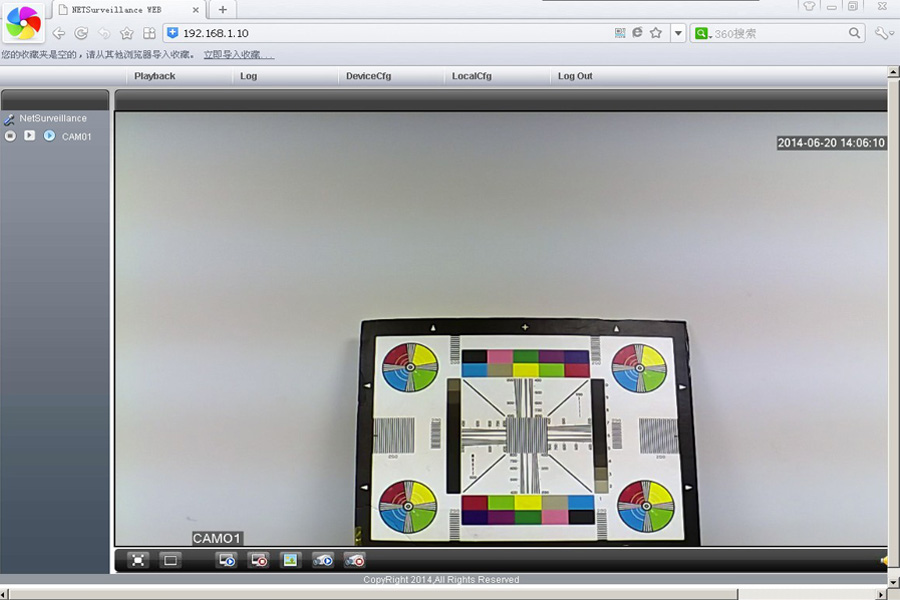Open the DeviceCfg menu
The width and height of the screenshot is (900, 600).
[368, 76]
